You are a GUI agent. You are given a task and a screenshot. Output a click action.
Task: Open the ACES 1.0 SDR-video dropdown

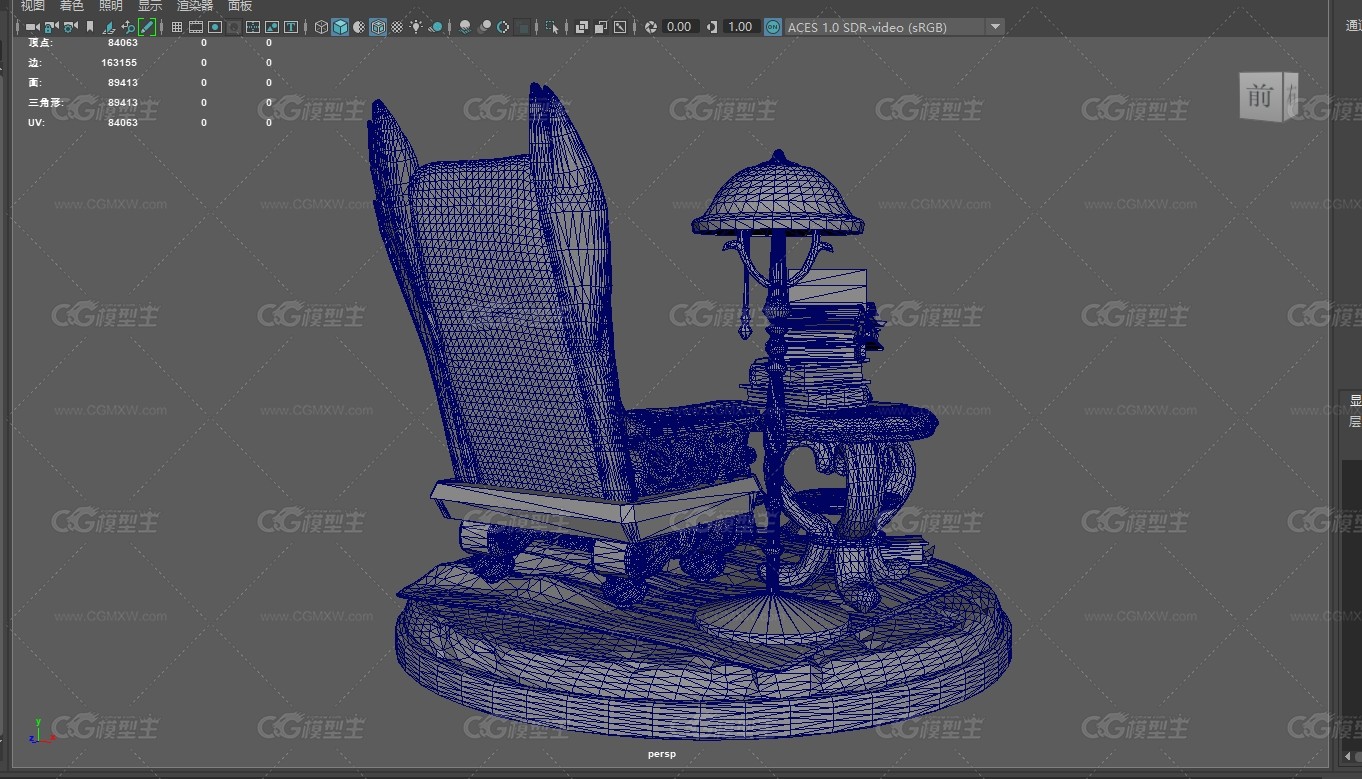(894, 27)
